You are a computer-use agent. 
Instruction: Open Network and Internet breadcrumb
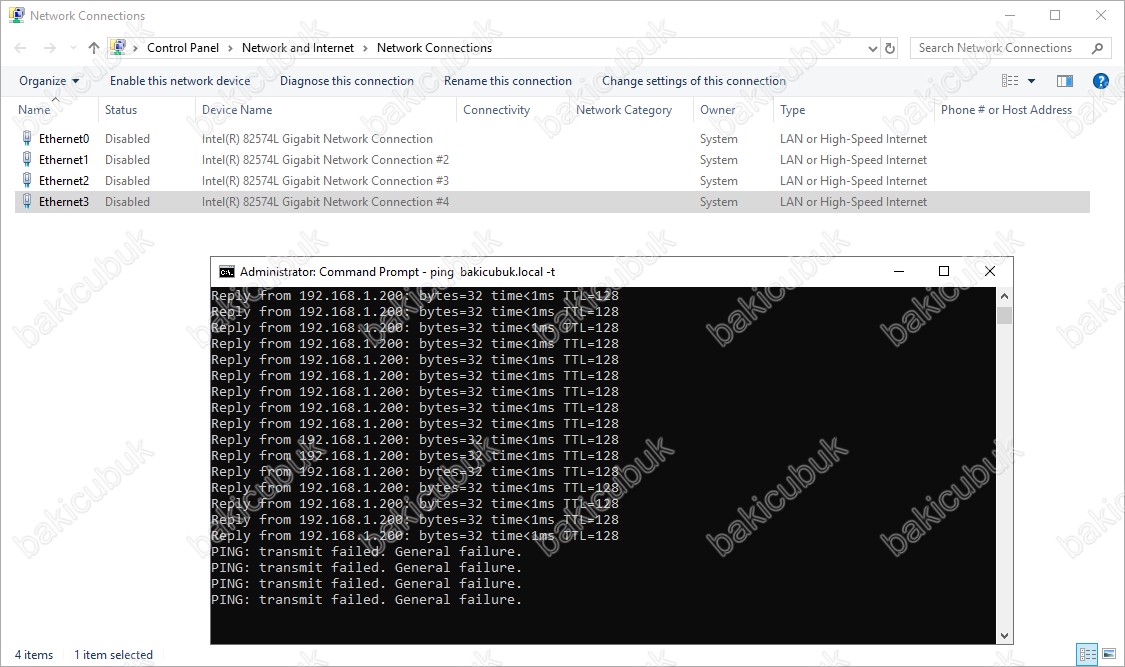(x=298, y=48)
